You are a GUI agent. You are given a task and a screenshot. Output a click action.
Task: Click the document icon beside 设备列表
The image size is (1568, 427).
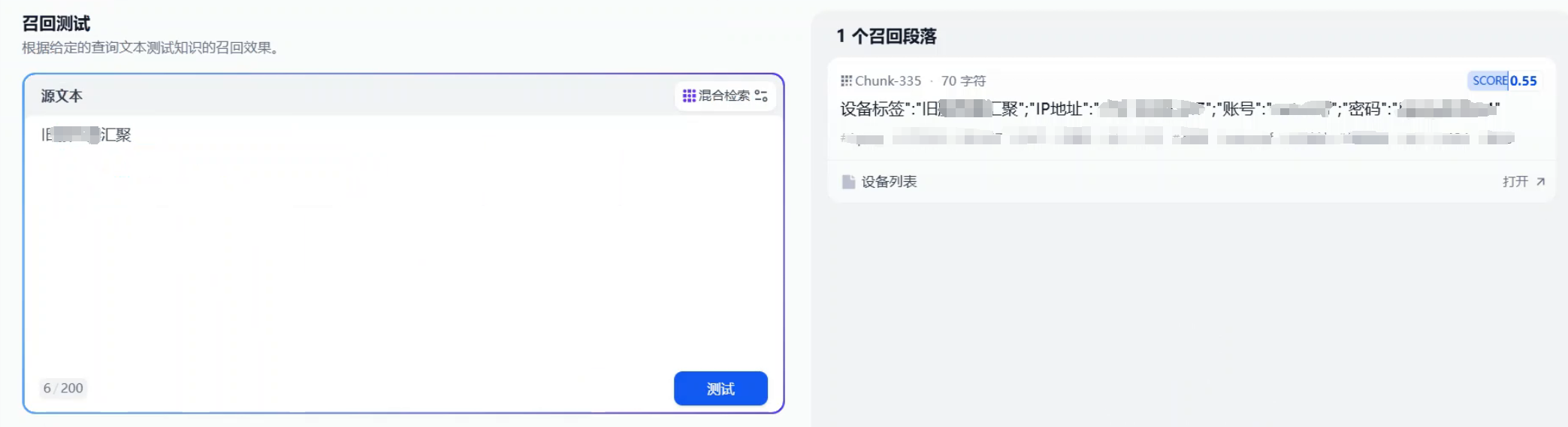tap(848, 182)
